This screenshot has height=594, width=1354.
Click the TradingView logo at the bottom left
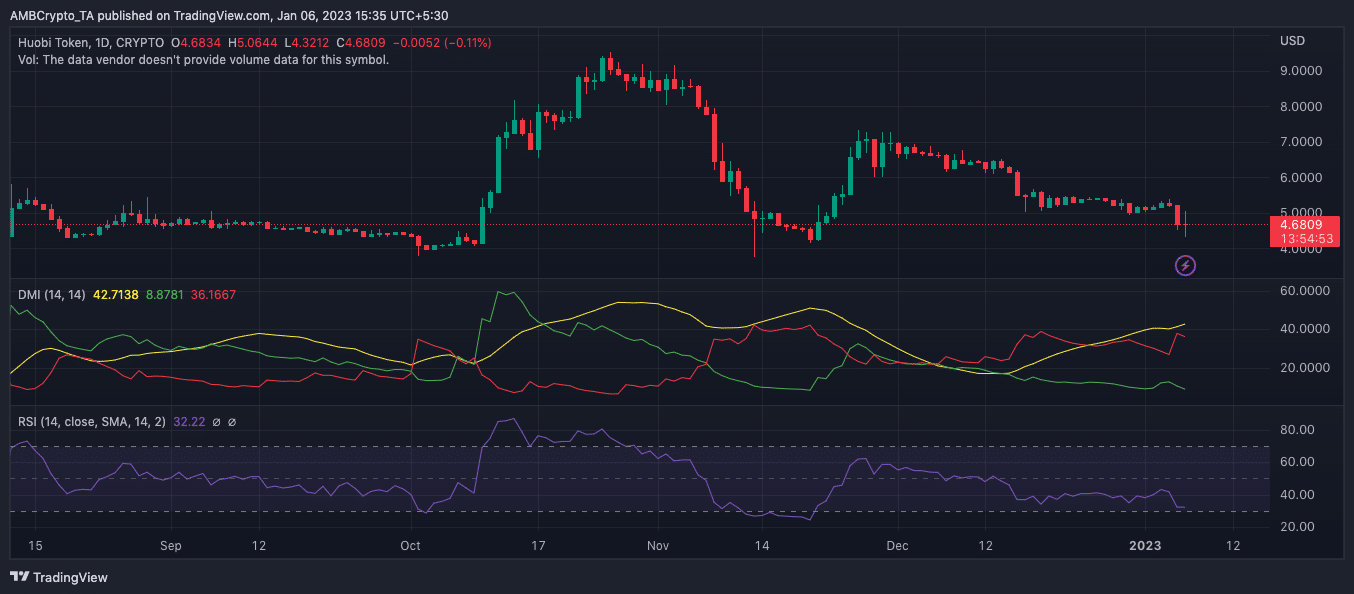point(58,577)
